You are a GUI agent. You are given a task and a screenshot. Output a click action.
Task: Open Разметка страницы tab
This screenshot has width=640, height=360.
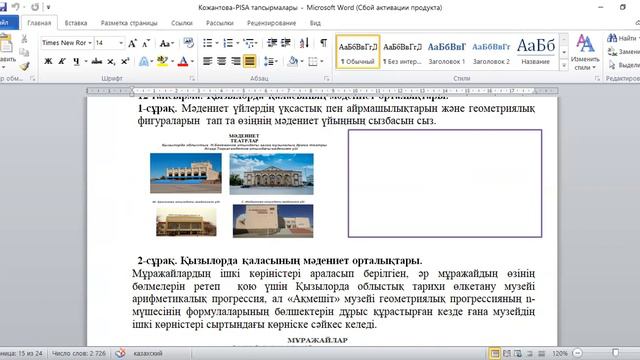tap(129, 23)
